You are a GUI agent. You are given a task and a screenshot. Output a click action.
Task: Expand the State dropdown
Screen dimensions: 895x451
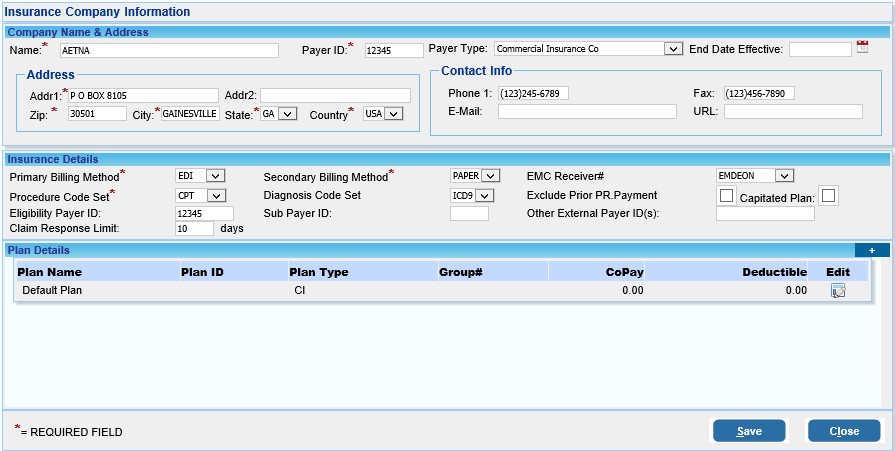point(287,114)
